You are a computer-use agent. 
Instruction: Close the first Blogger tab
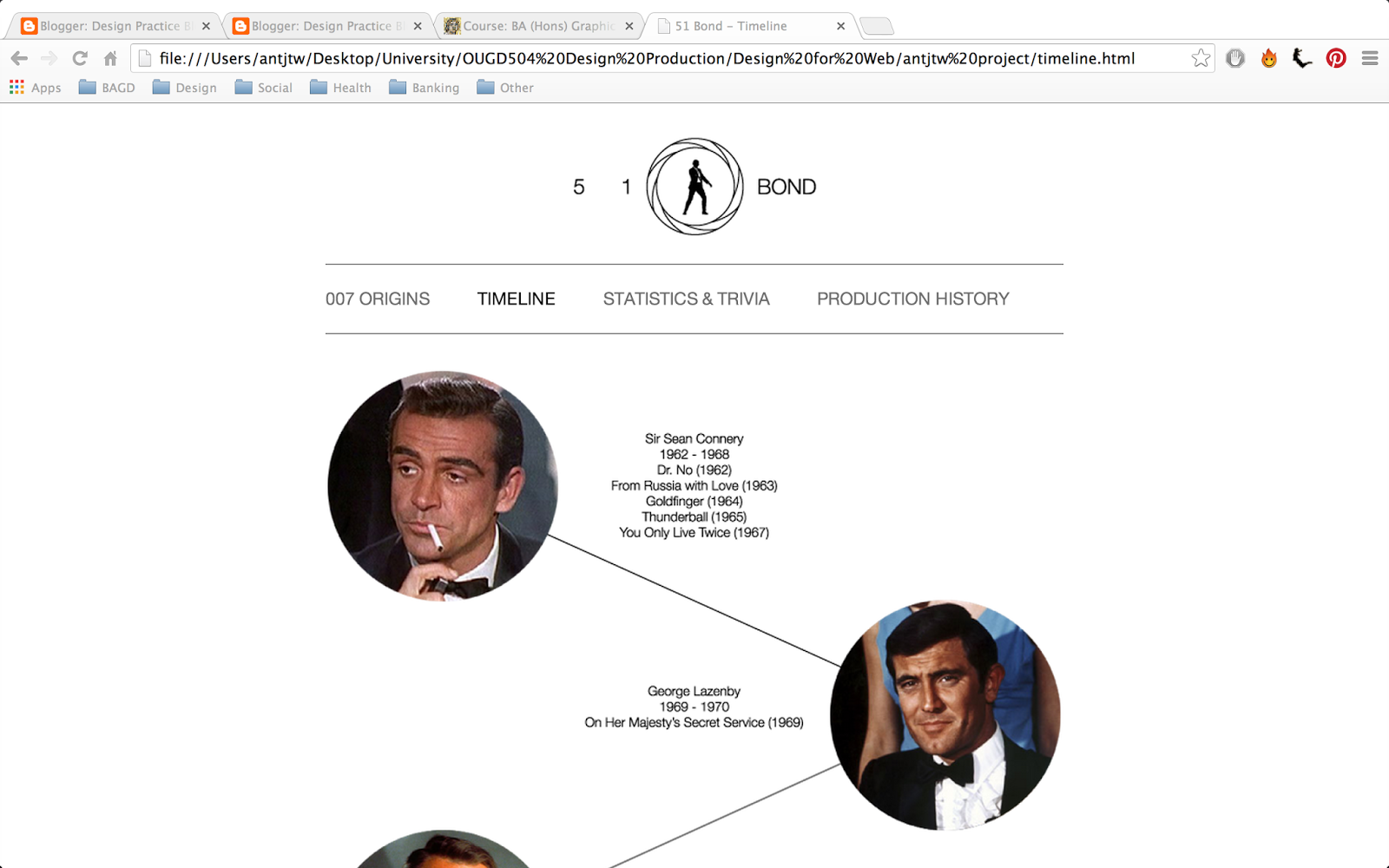click(206, 26)
